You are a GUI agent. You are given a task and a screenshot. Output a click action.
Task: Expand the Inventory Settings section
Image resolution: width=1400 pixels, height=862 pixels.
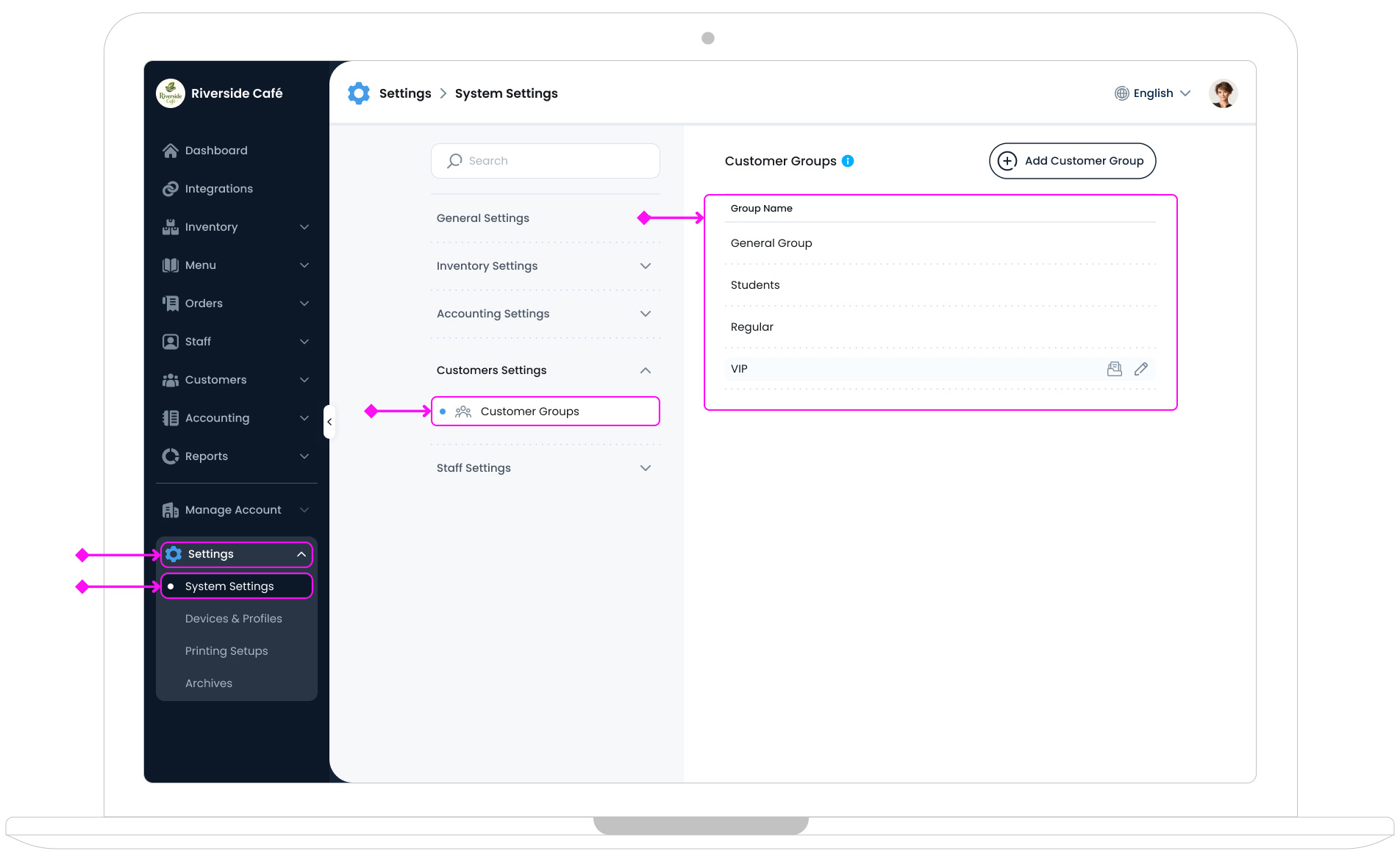pos(645,265)
